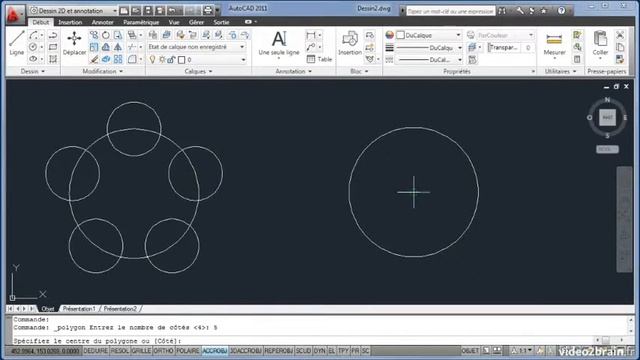The image size is (640, 360).
Task: Open the Vue ribbon tab
Action: (x=174, y=22)
